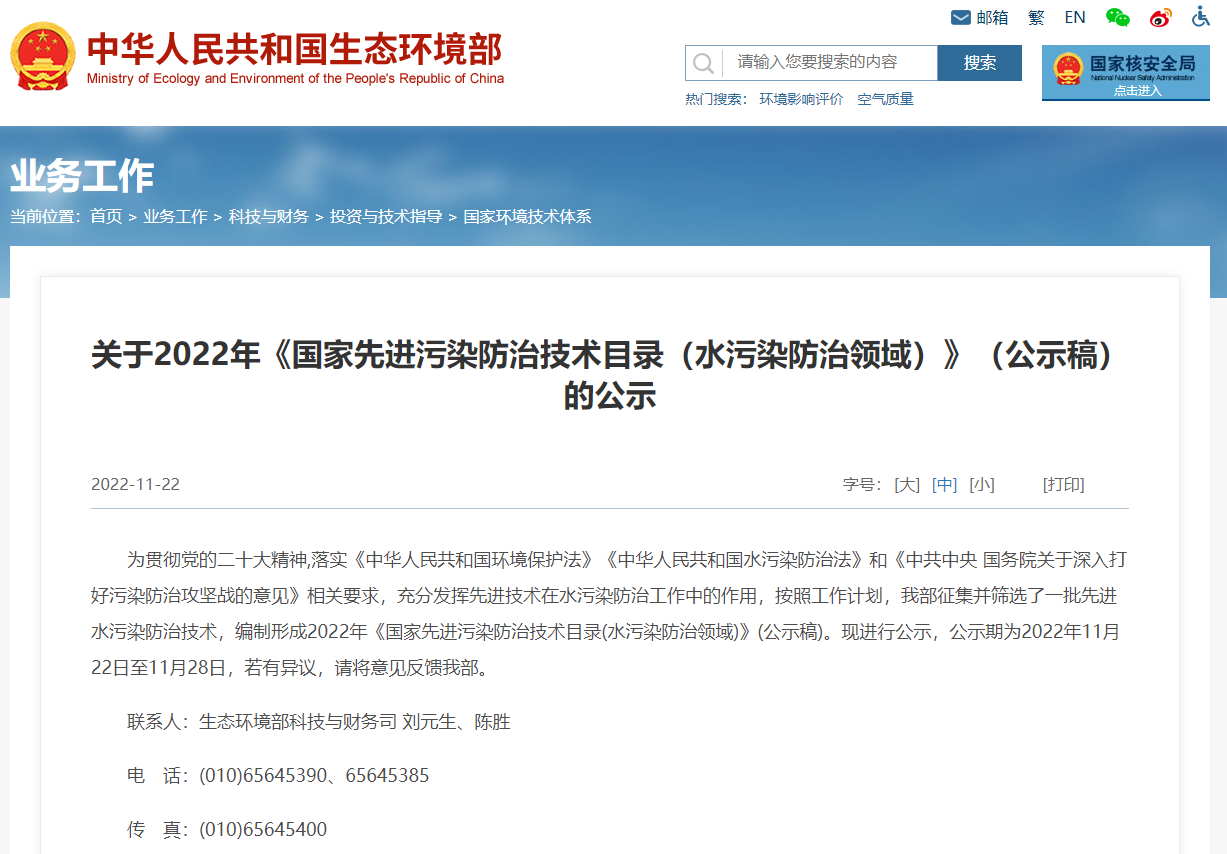The image size is (1227, 854).
Task: Go to 首页 in breadcrumb
Action: [x=106, y=216]
